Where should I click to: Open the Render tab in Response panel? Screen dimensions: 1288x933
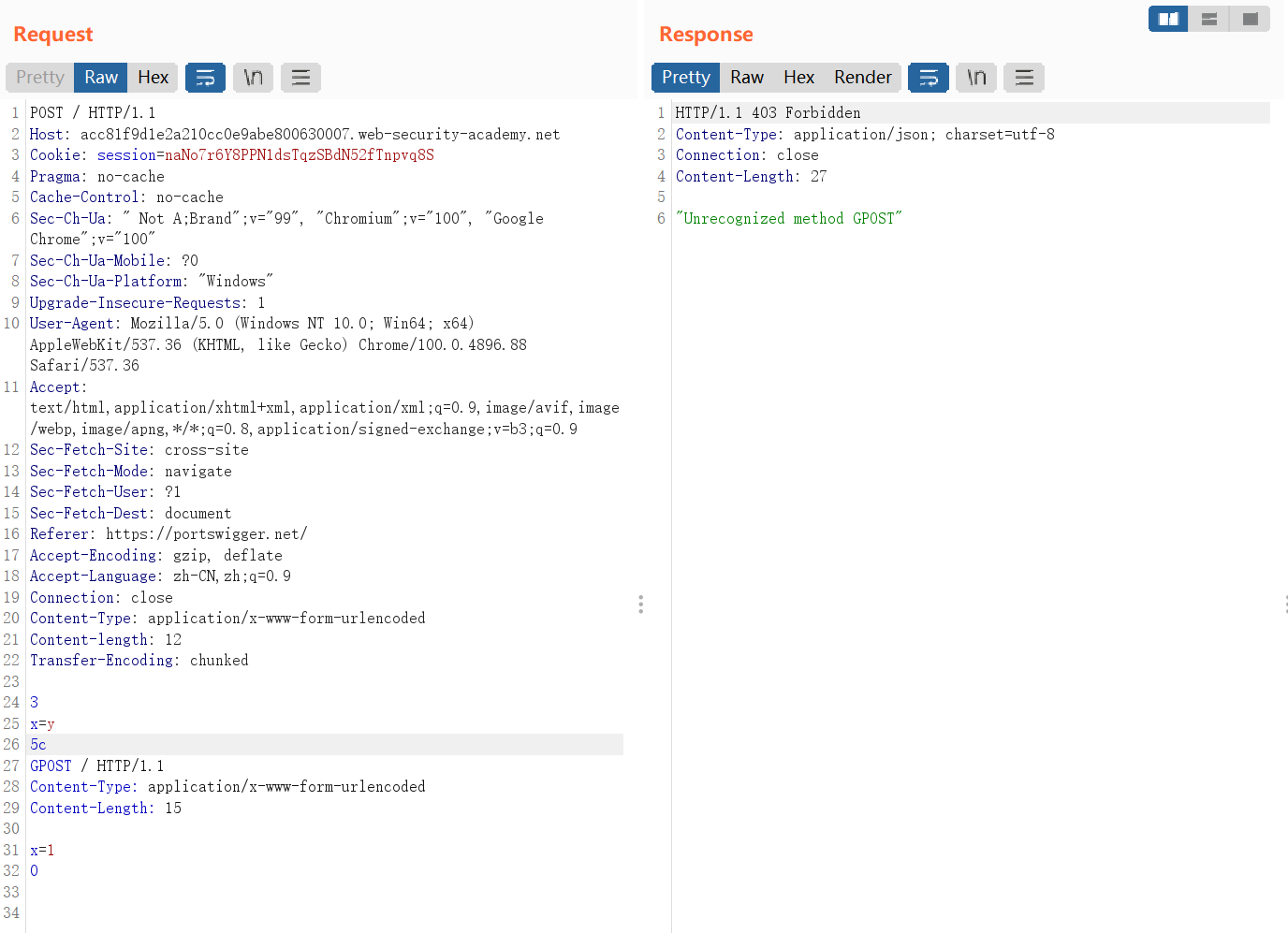[862, 78]
